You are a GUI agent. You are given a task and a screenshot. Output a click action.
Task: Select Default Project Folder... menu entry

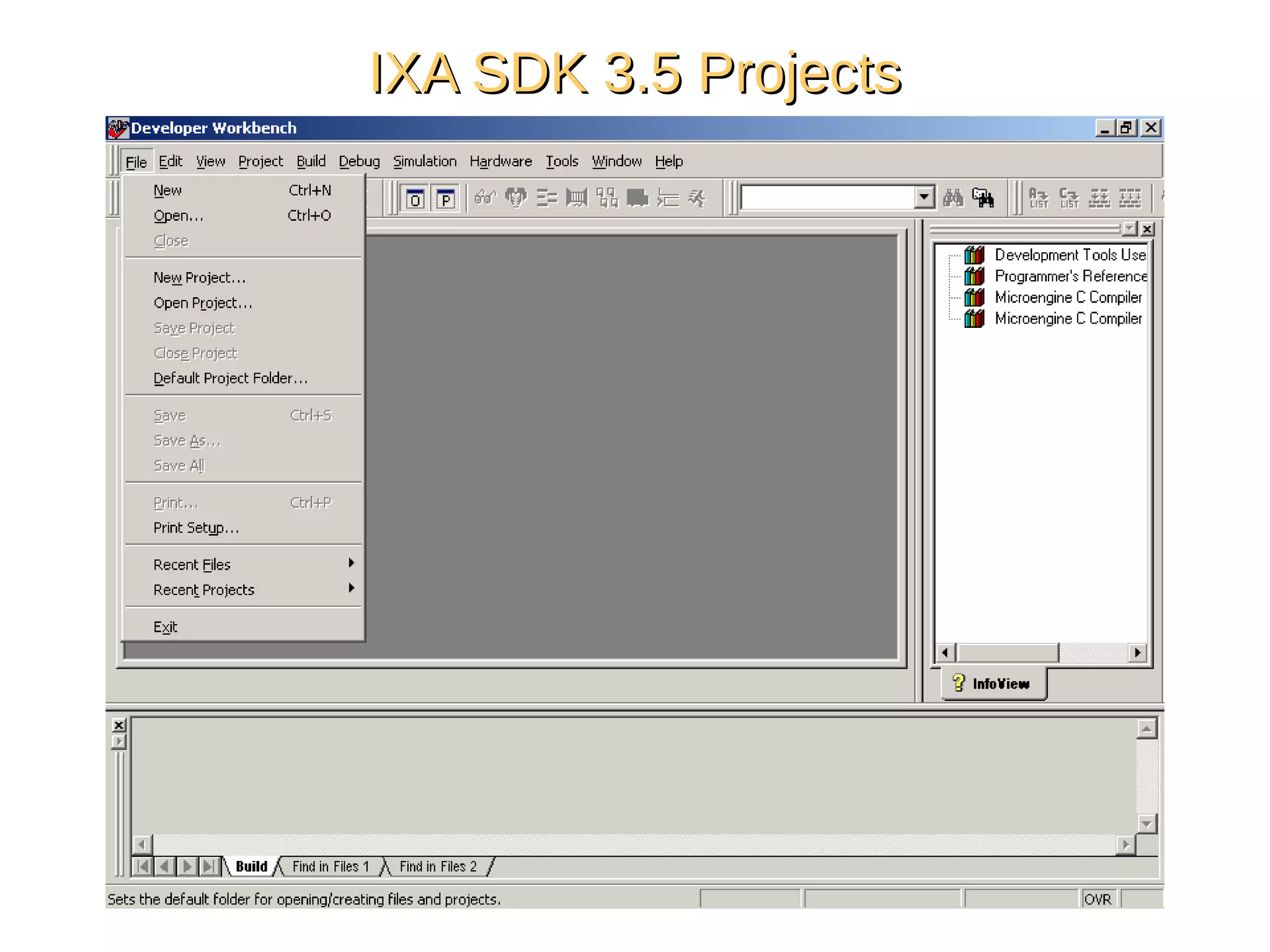point(230,378)
